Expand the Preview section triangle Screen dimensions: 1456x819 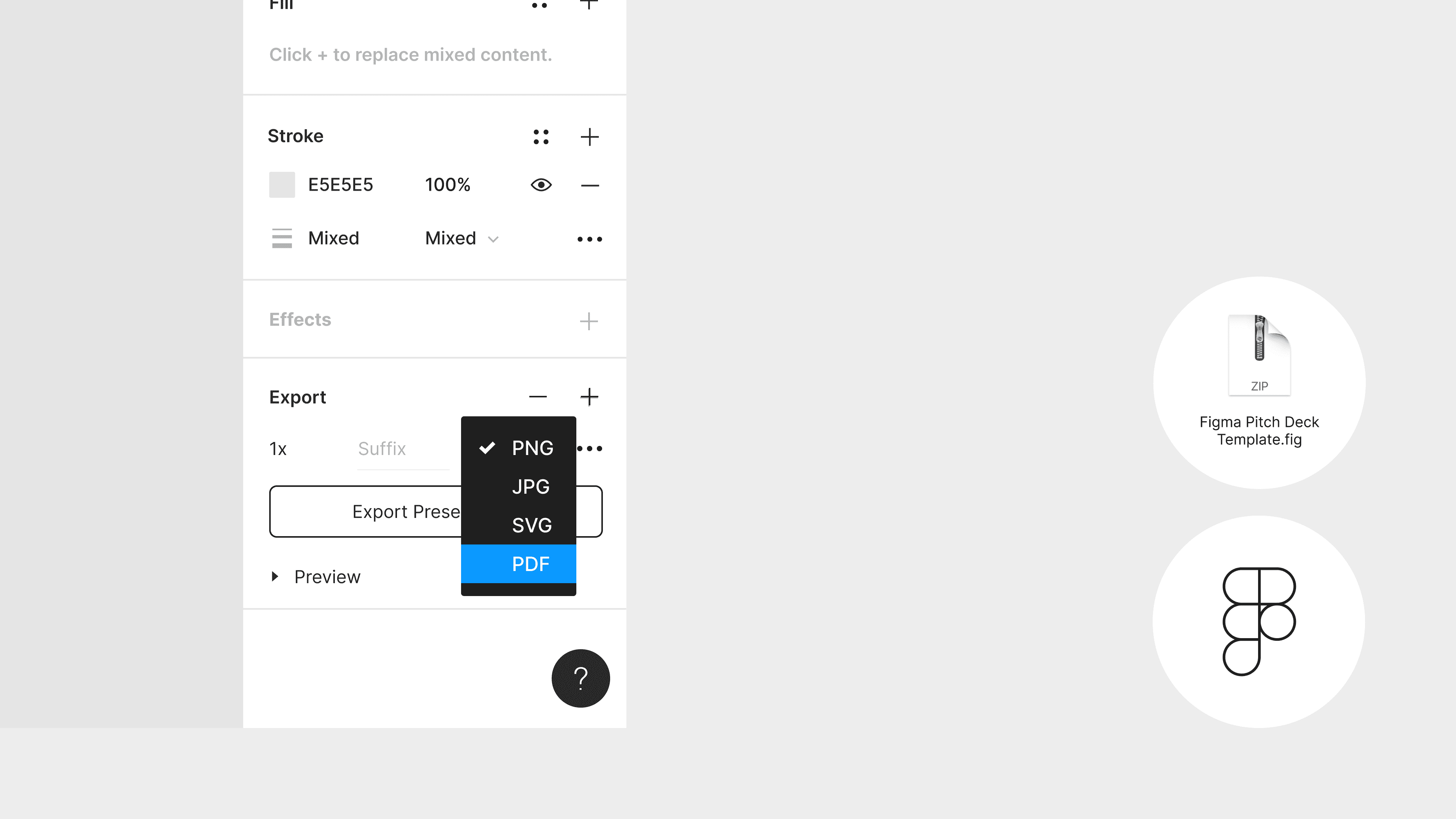pos(275,576)
